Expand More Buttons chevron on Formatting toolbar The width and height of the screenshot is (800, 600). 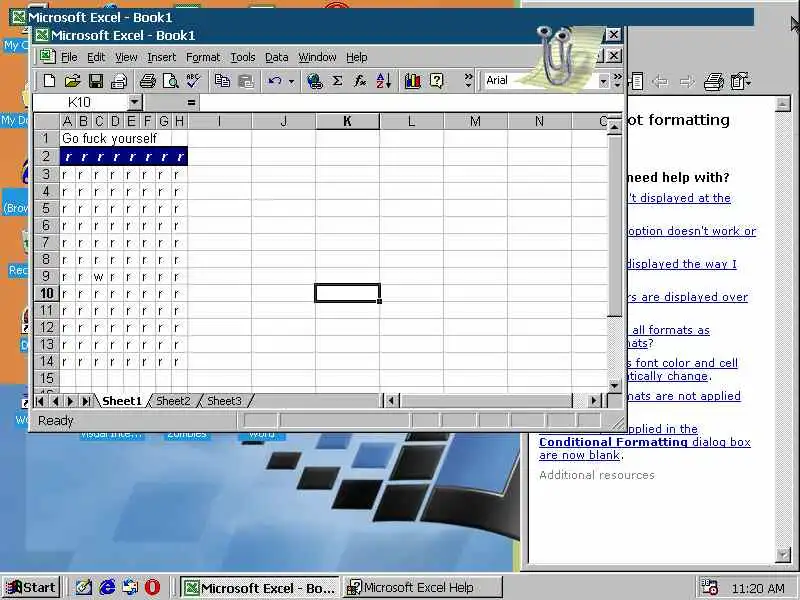click(x=617, y=81)
